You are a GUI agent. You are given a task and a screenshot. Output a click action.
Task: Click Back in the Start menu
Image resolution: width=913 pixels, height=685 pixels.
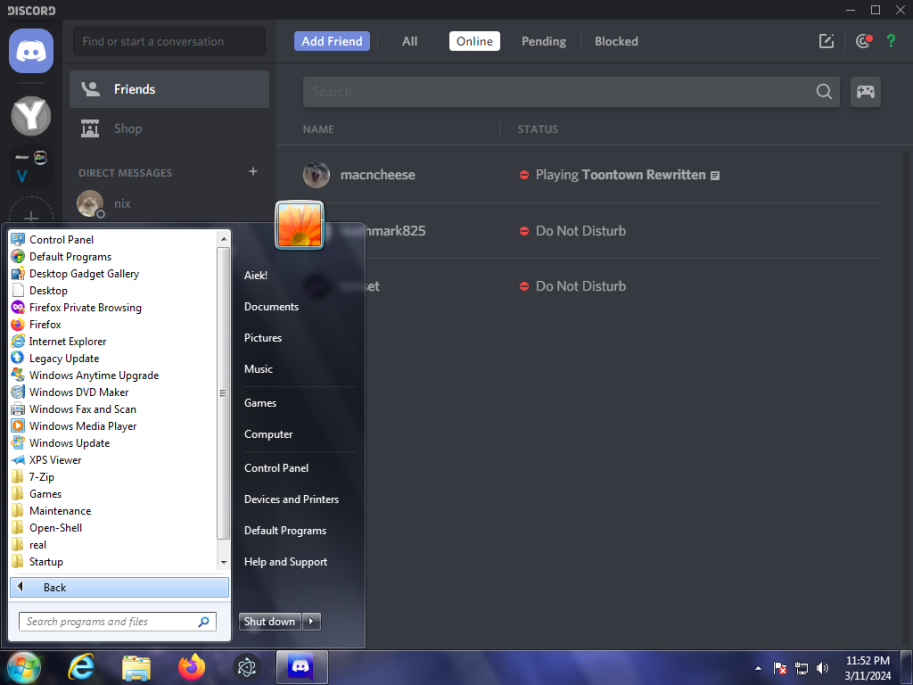coord(119,587)
